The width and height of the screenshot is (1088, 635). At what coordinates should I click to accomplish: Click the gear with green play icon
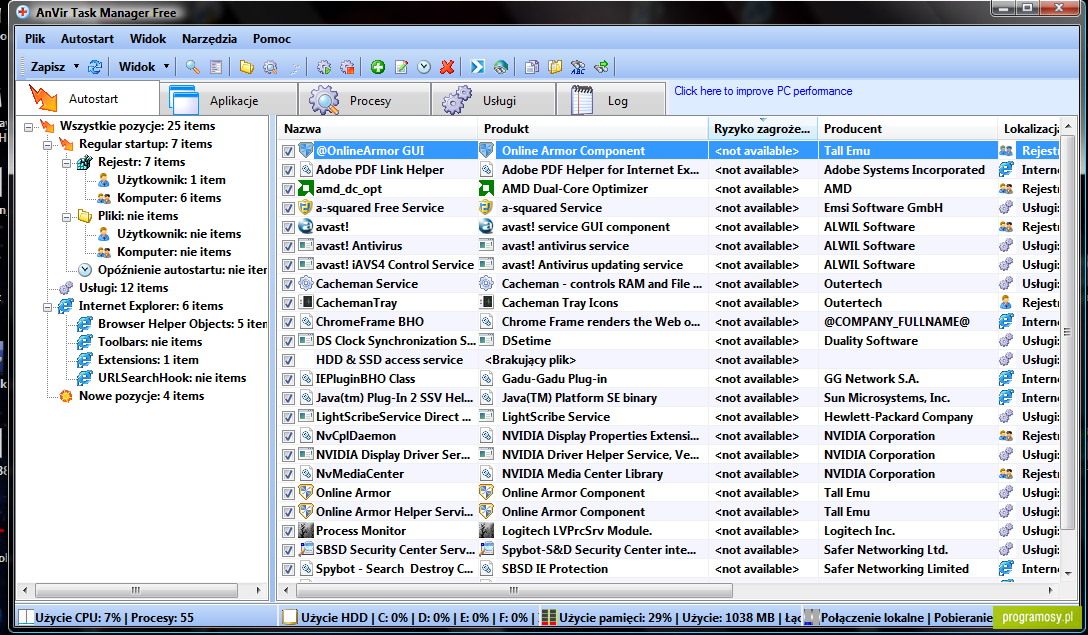point(324,67)
